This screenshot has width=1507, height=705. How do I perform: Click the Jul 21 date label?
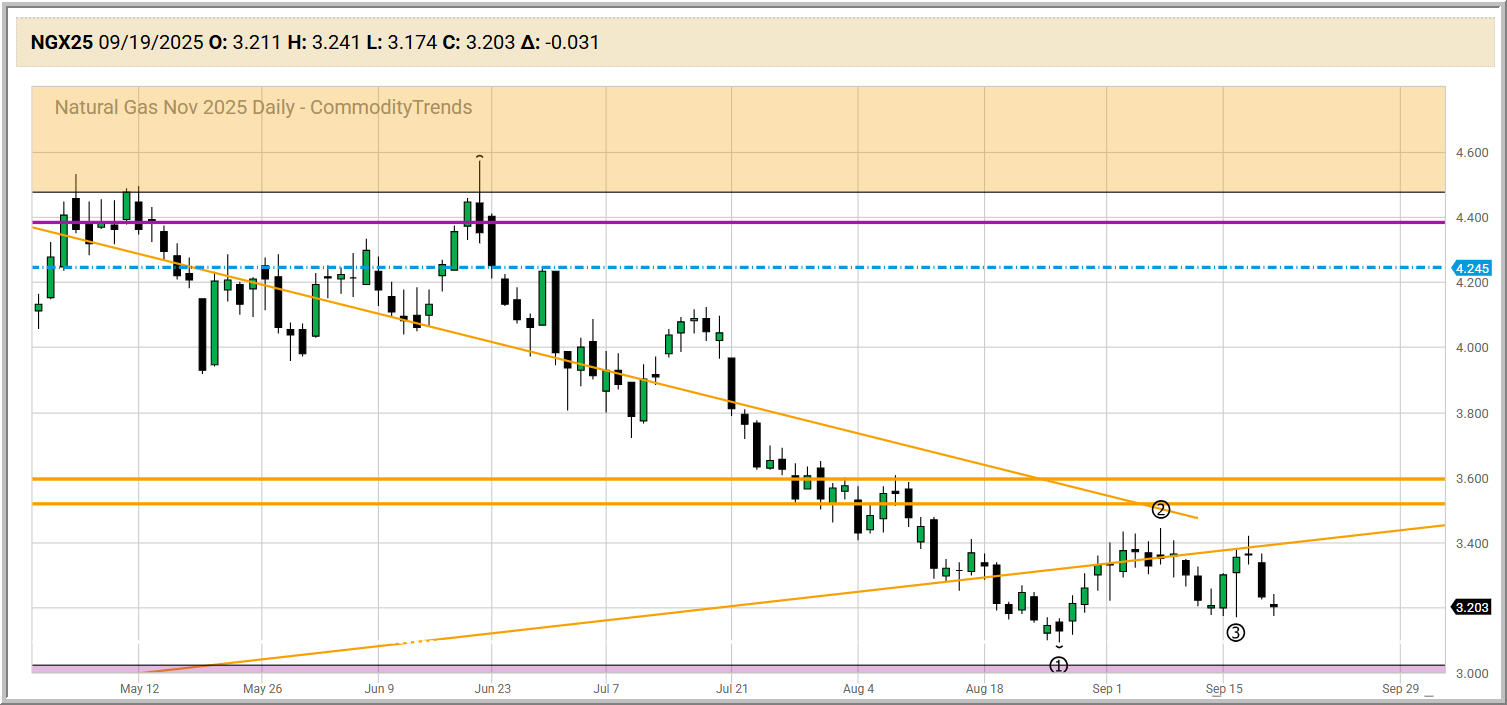tap(733, 689)
